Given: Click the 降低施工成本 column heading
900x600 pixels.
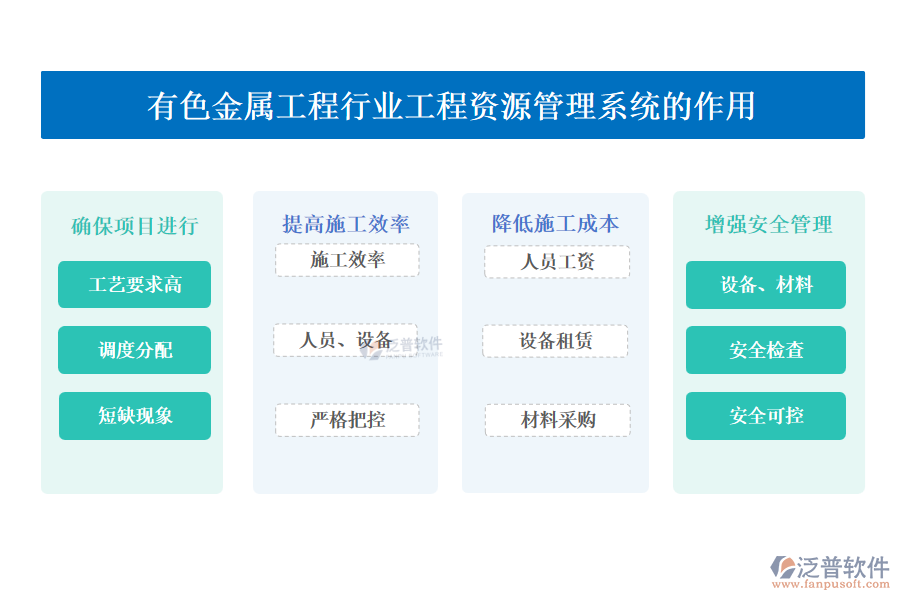Looking at the screenshot, I should [555, 224].
